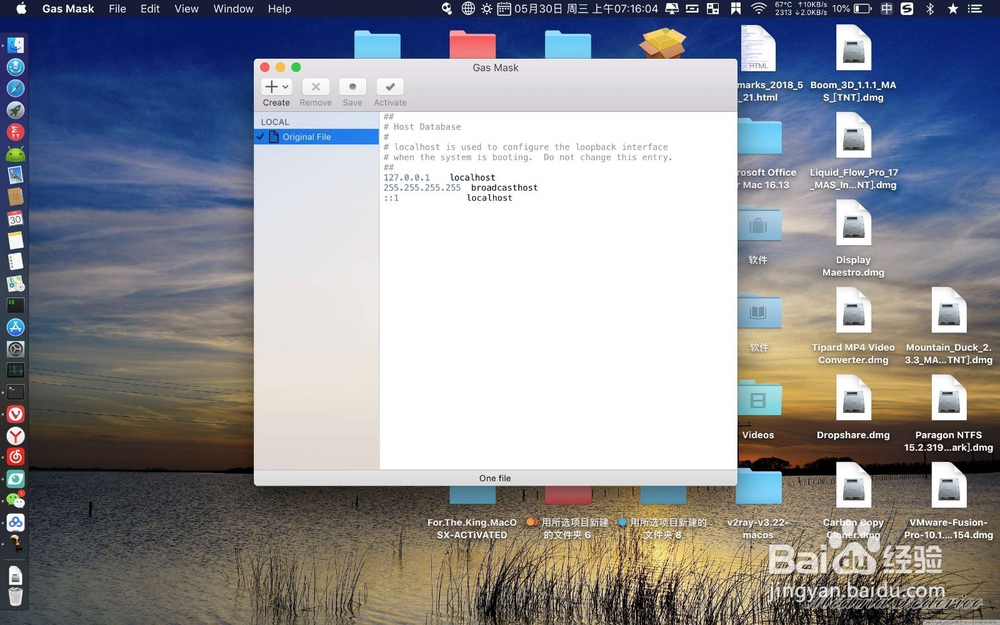Viewport: 1000px width, 625px height.
Task: Open the Window menu
Action: point(233,8)
